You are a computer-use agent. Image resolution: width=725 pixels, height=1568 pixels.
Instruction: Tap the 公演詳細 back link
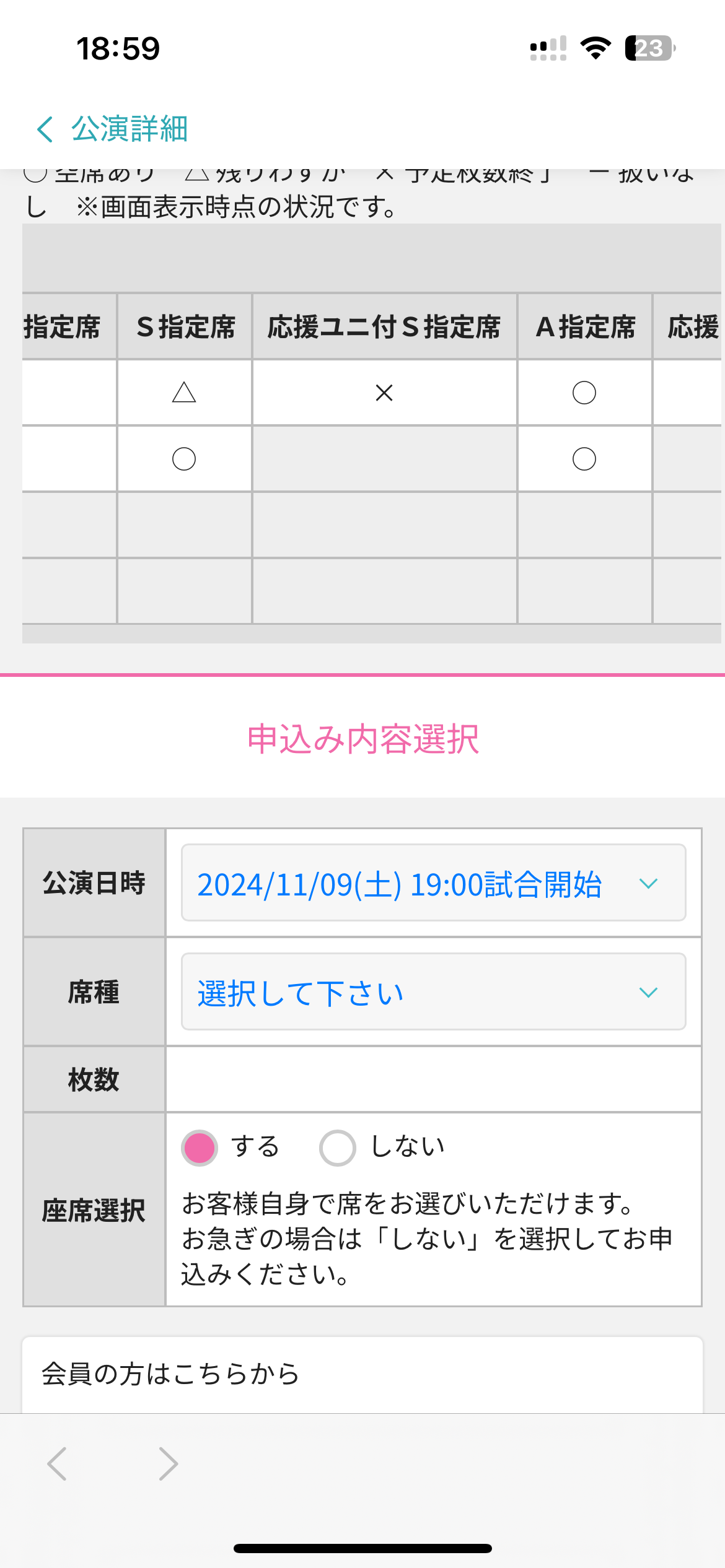pos(129,129)
